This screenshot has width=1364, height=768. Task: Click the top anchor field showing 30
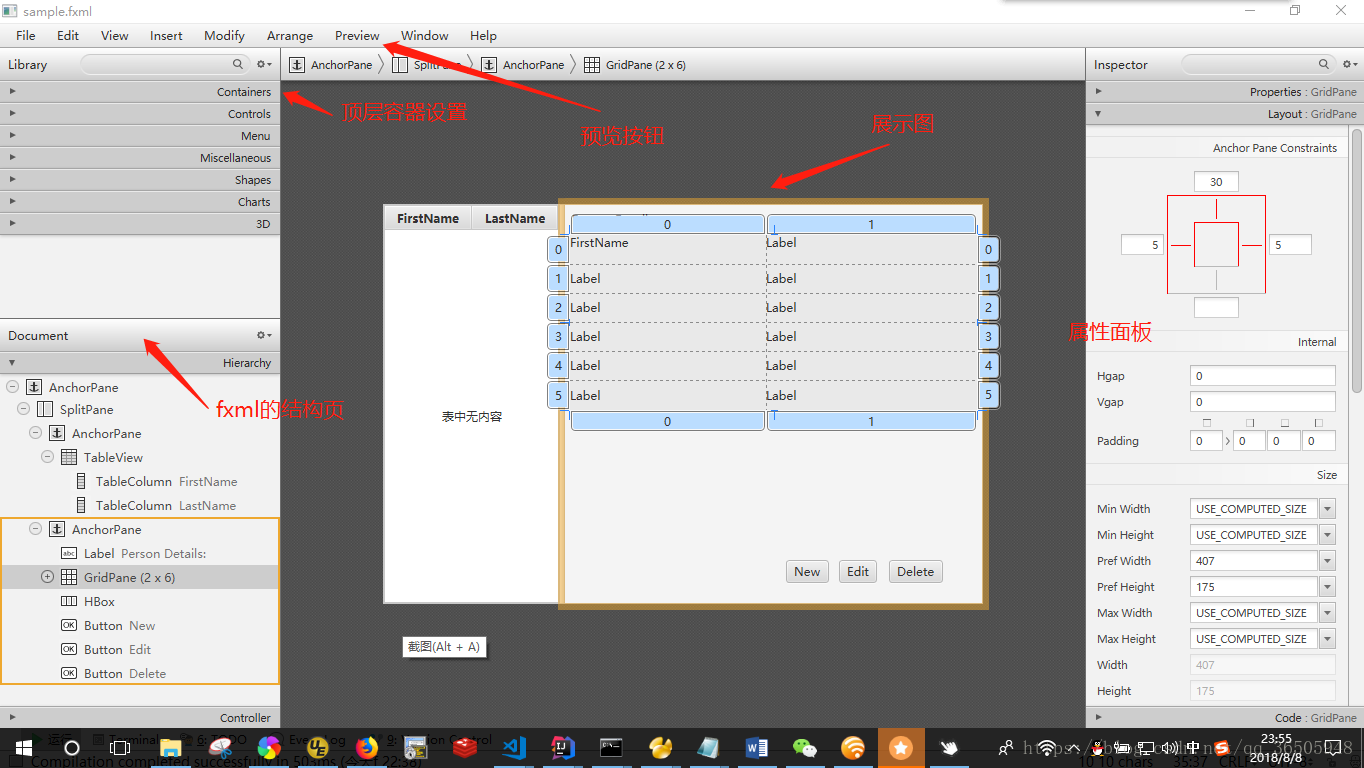pos(1216,182)
